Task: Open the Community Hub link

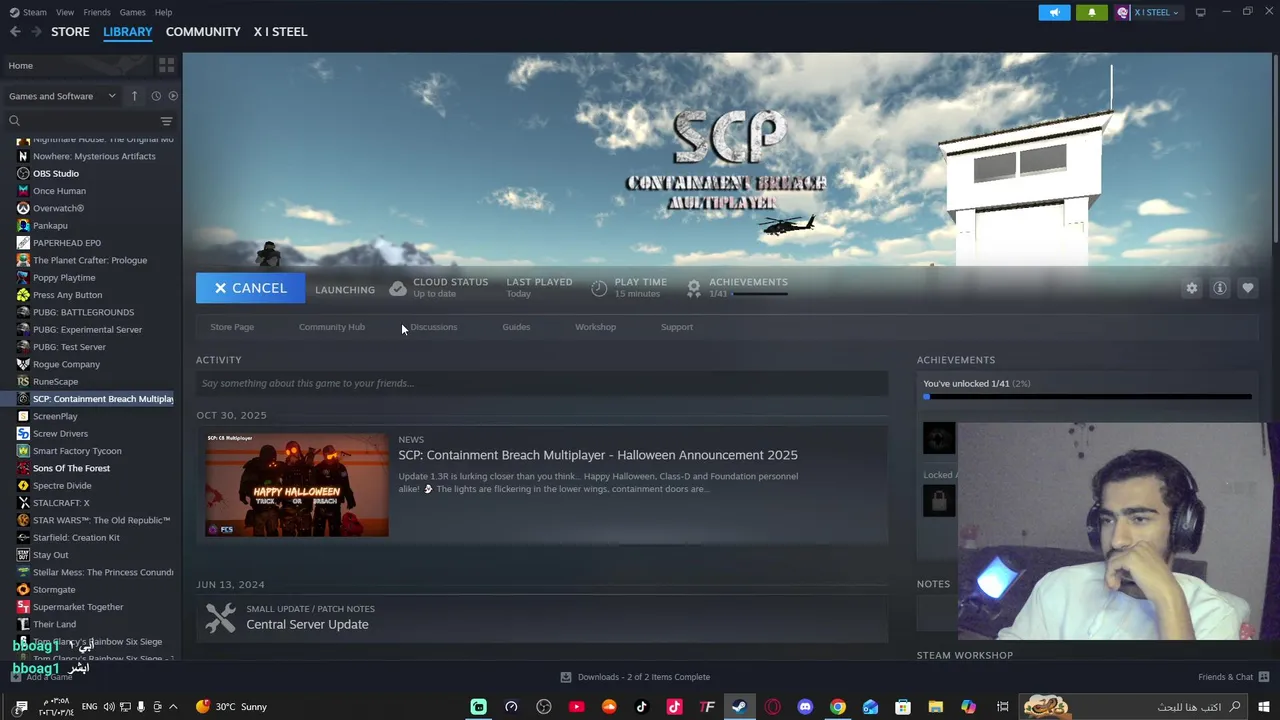Action: point(332,327)
